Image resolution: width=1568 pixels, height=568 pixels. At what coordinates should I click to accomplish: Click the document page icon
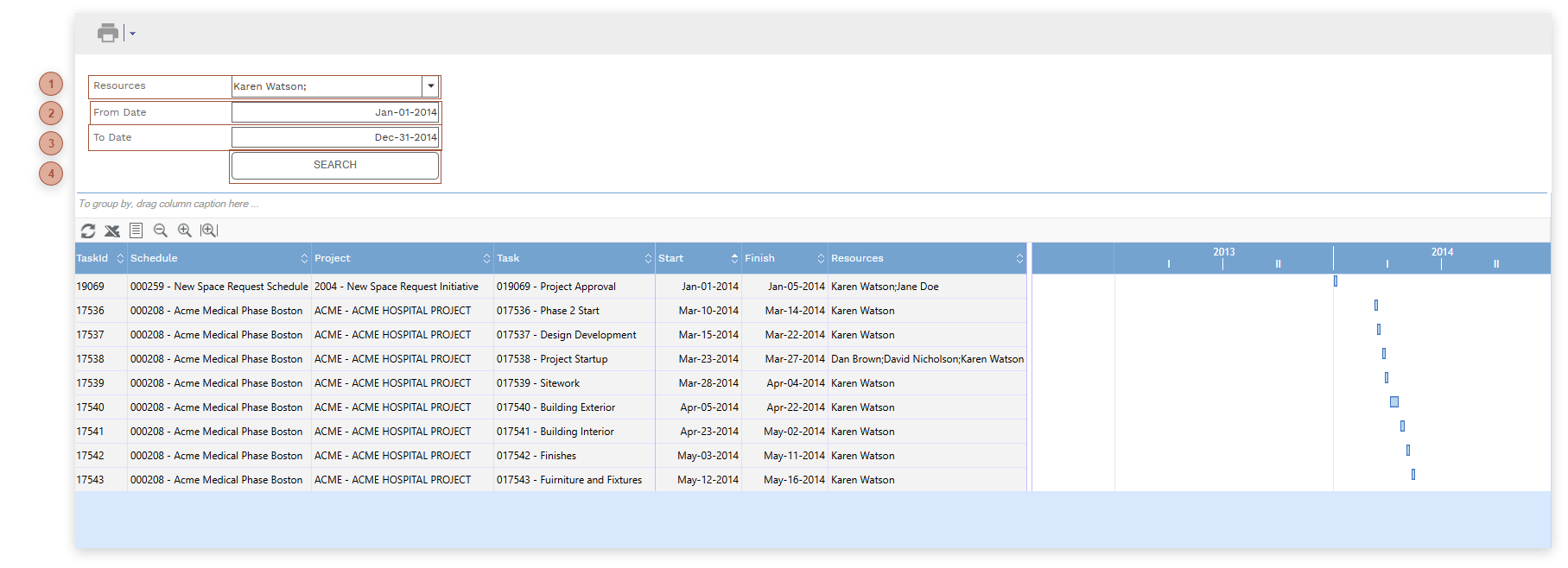[x=136, y=230]
